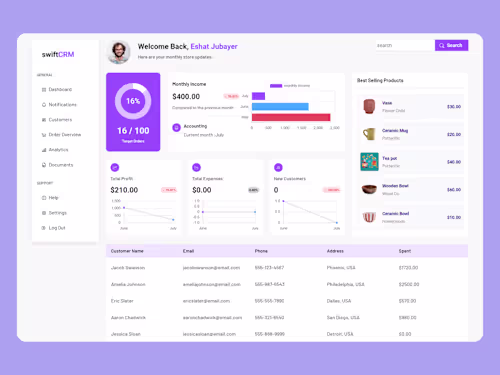Select the Customers sidebar icon
This screenshot has height=375, width=500.
44,120
